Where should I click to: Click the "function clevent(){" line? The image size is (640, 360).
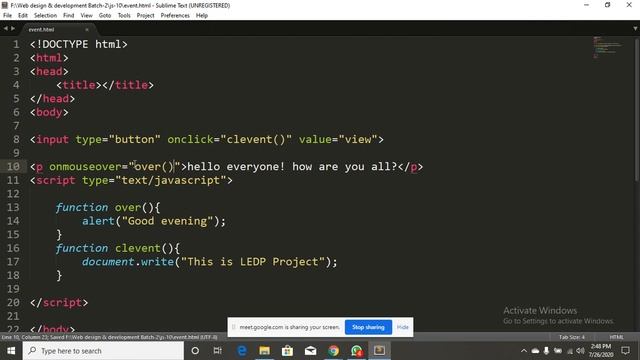[118, 248]
